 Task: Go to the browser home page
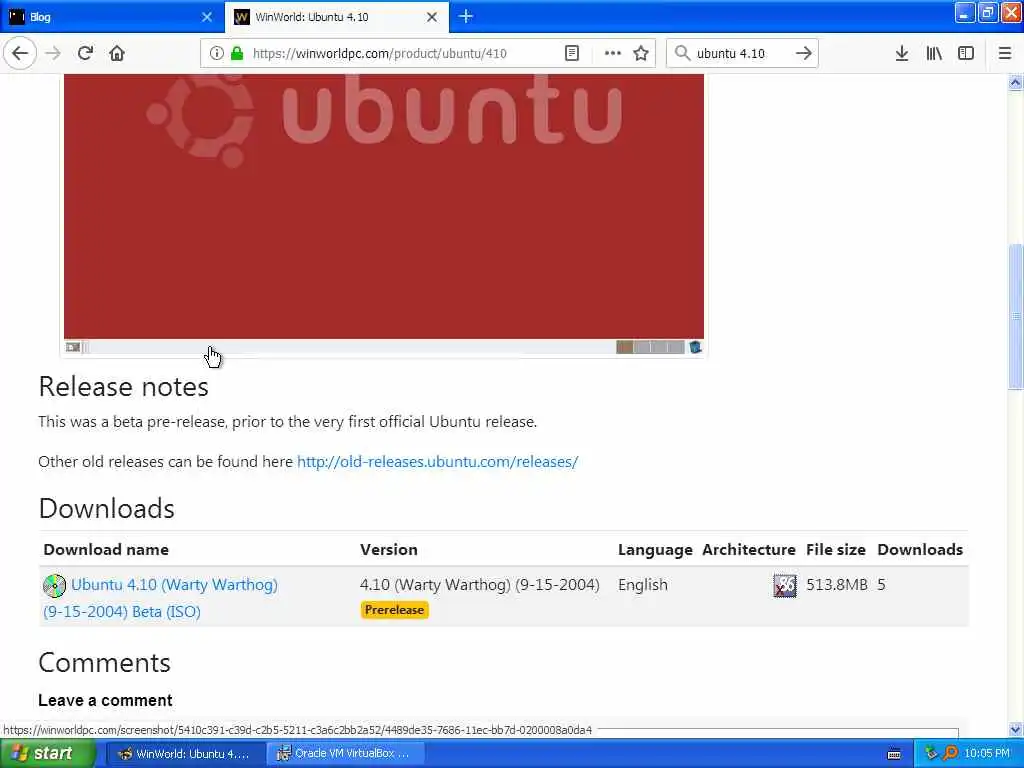pos(117,53)
